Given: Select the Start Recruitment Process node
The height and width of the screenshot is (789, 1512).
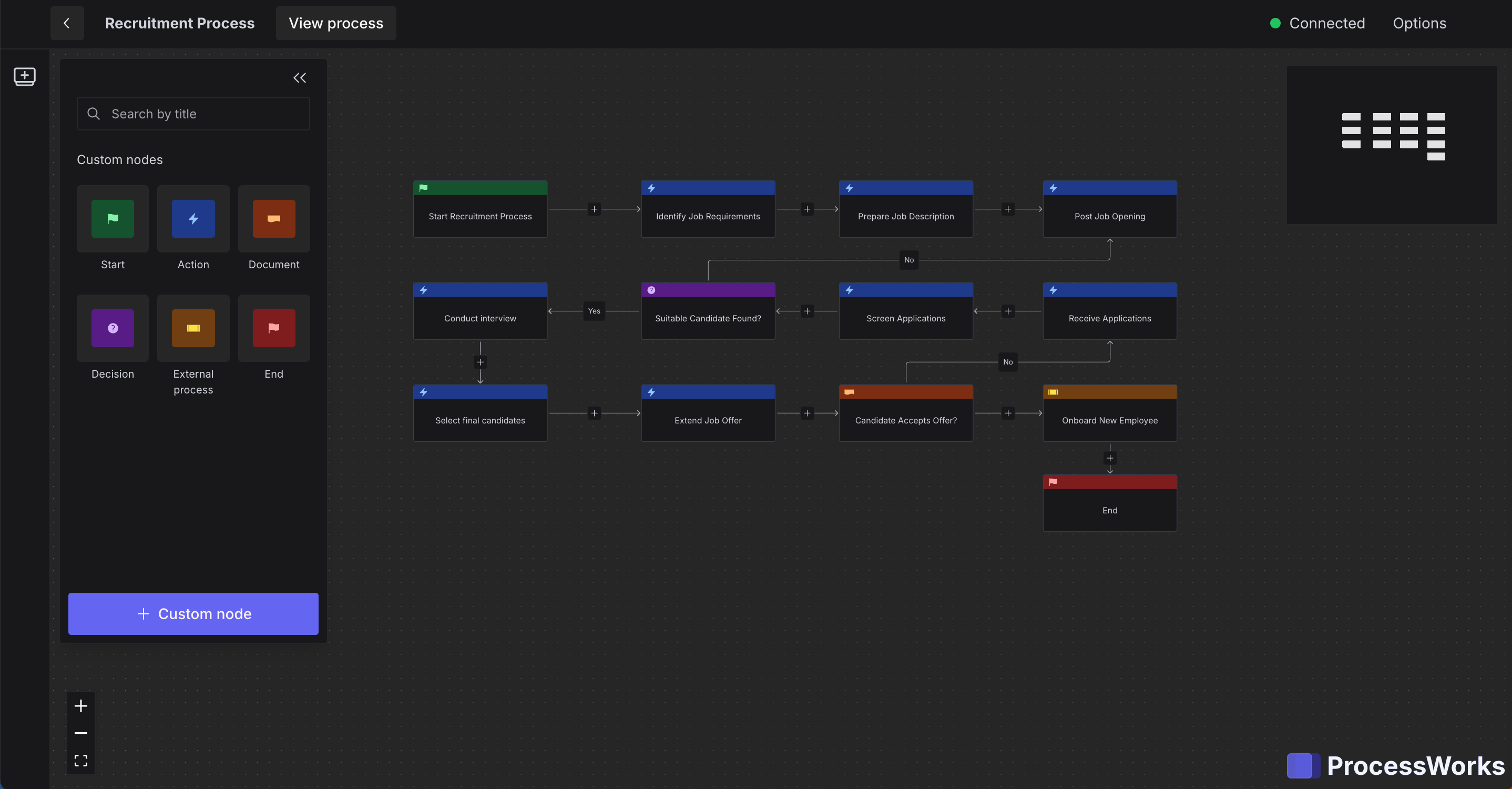Looking at the screenshot, I should click(480, 209).
